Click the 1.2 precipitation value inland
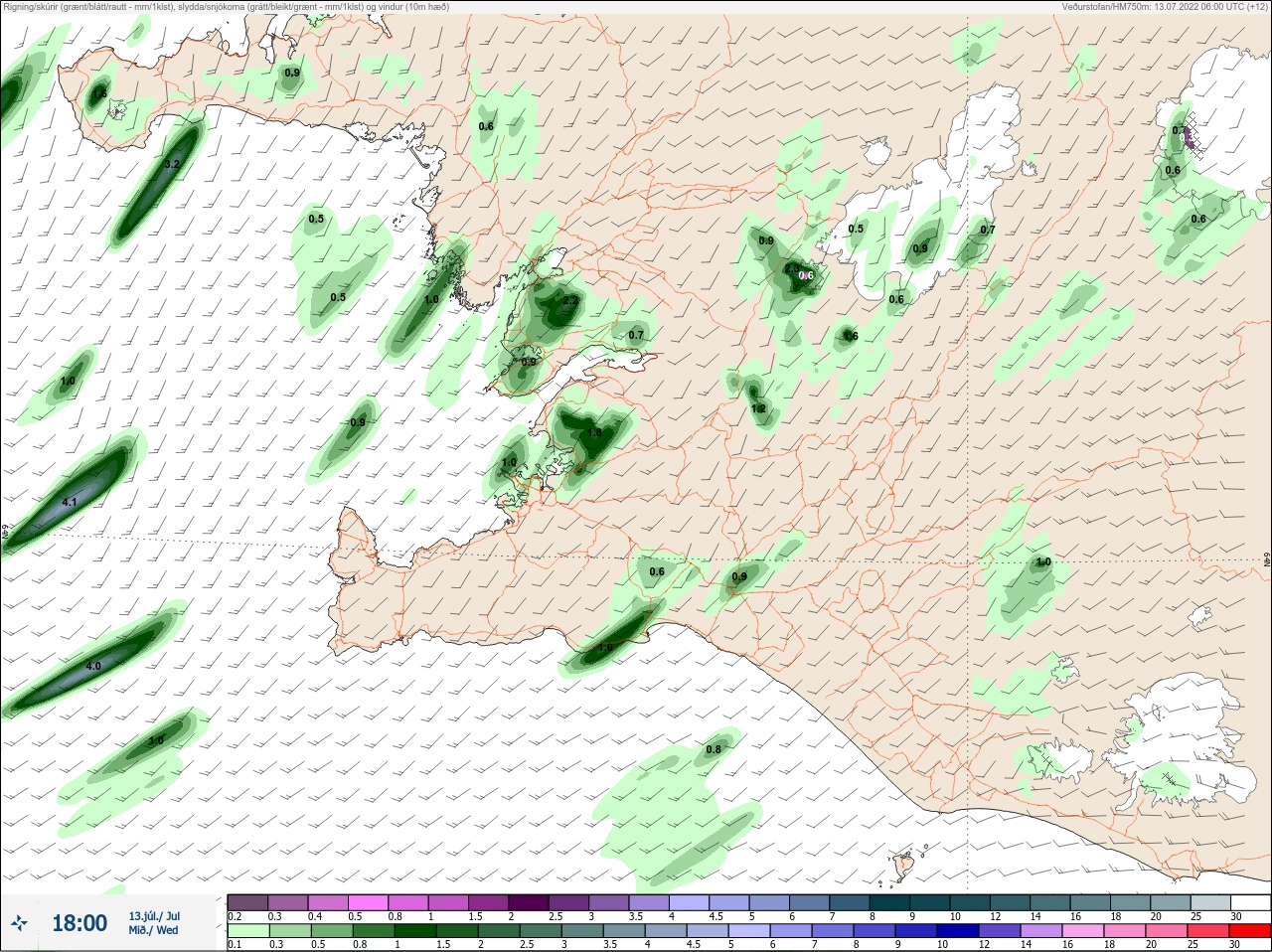Image resolution: width=1272 pixels, height=952 pixels. 759,408
